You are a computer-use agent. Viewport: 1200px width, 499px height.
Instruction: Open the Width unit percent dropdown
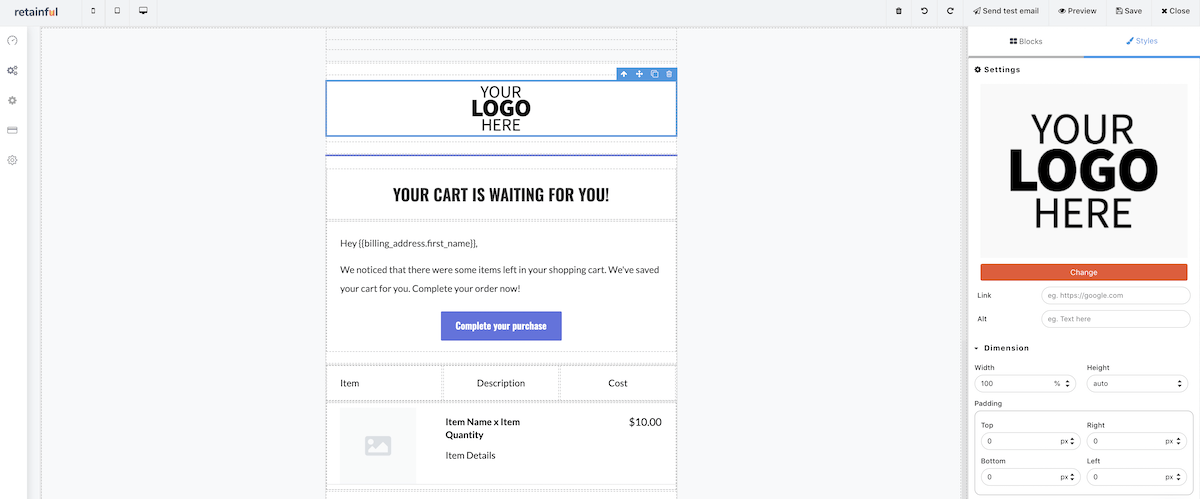pos(1061,383)
